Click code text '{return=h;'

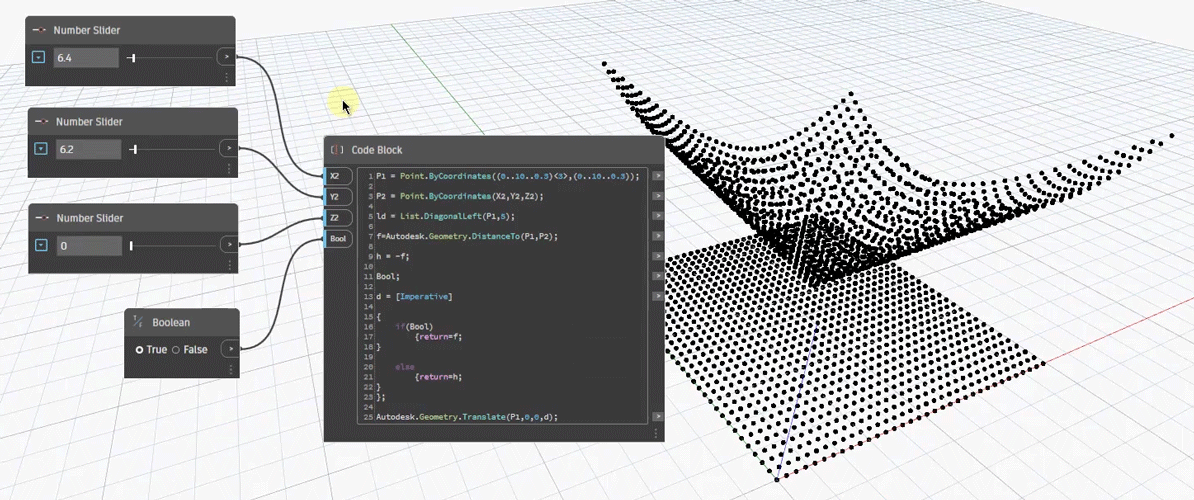[x=439, y=376]
